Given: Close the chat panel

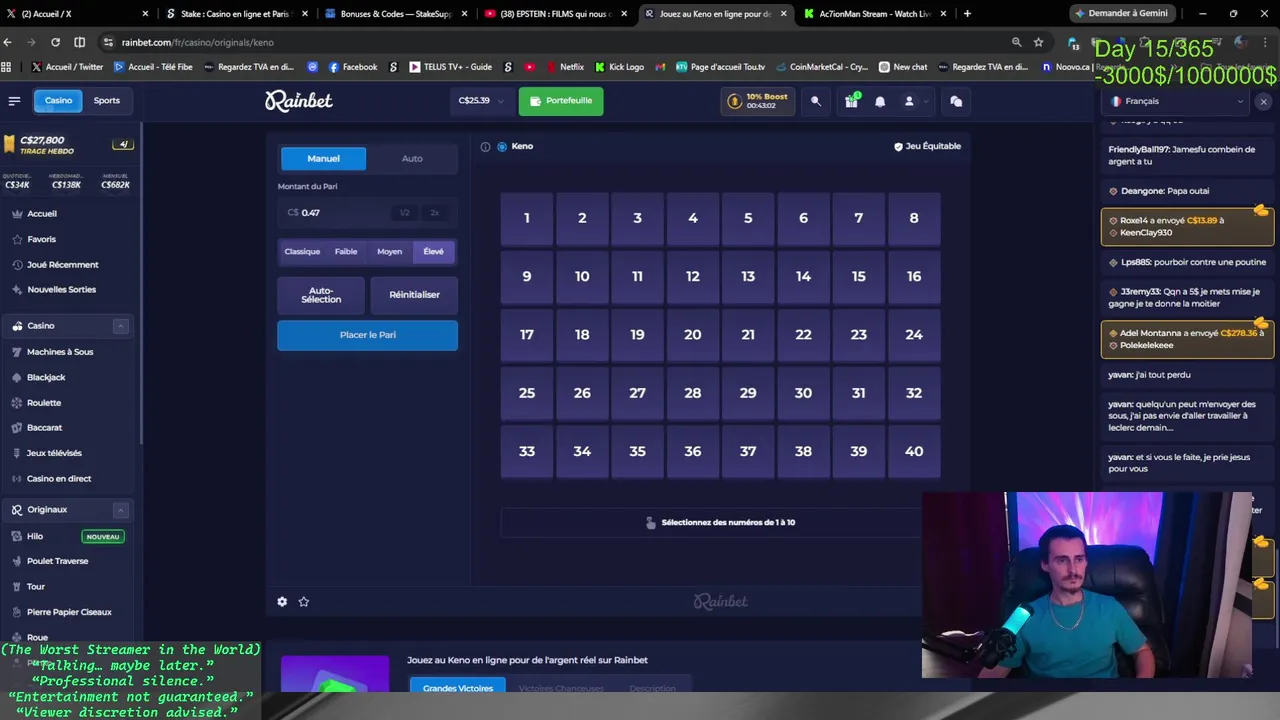Looking at the screenshot, I should [x=1263, y=102].
